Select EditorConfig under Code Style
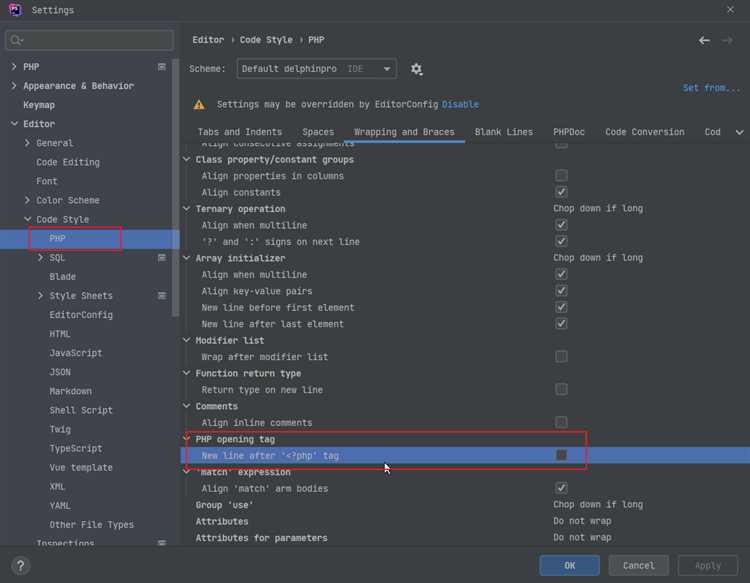The height and width of the screenshot is (583, 750). 81,315
